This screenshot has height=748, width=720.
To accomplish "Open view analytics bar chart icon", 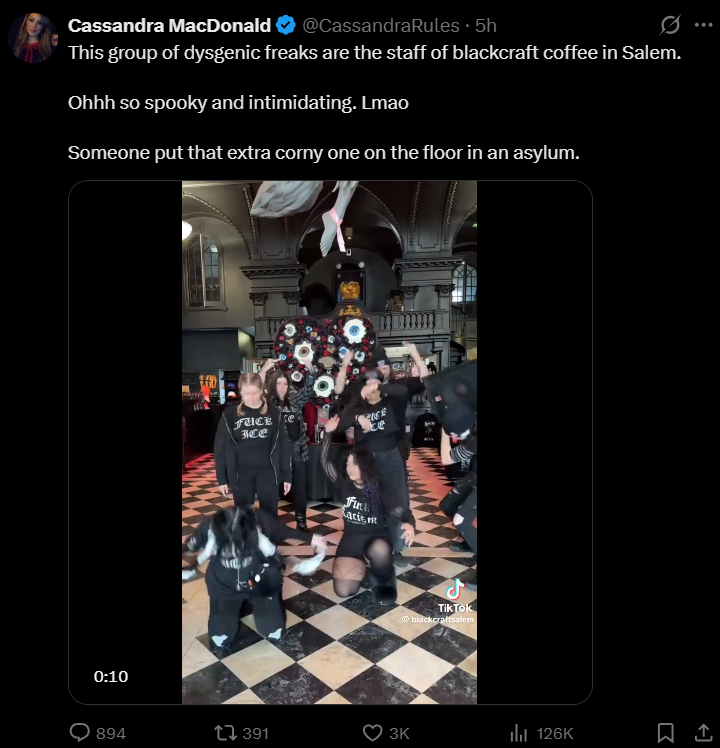I will tap(518, 733).
